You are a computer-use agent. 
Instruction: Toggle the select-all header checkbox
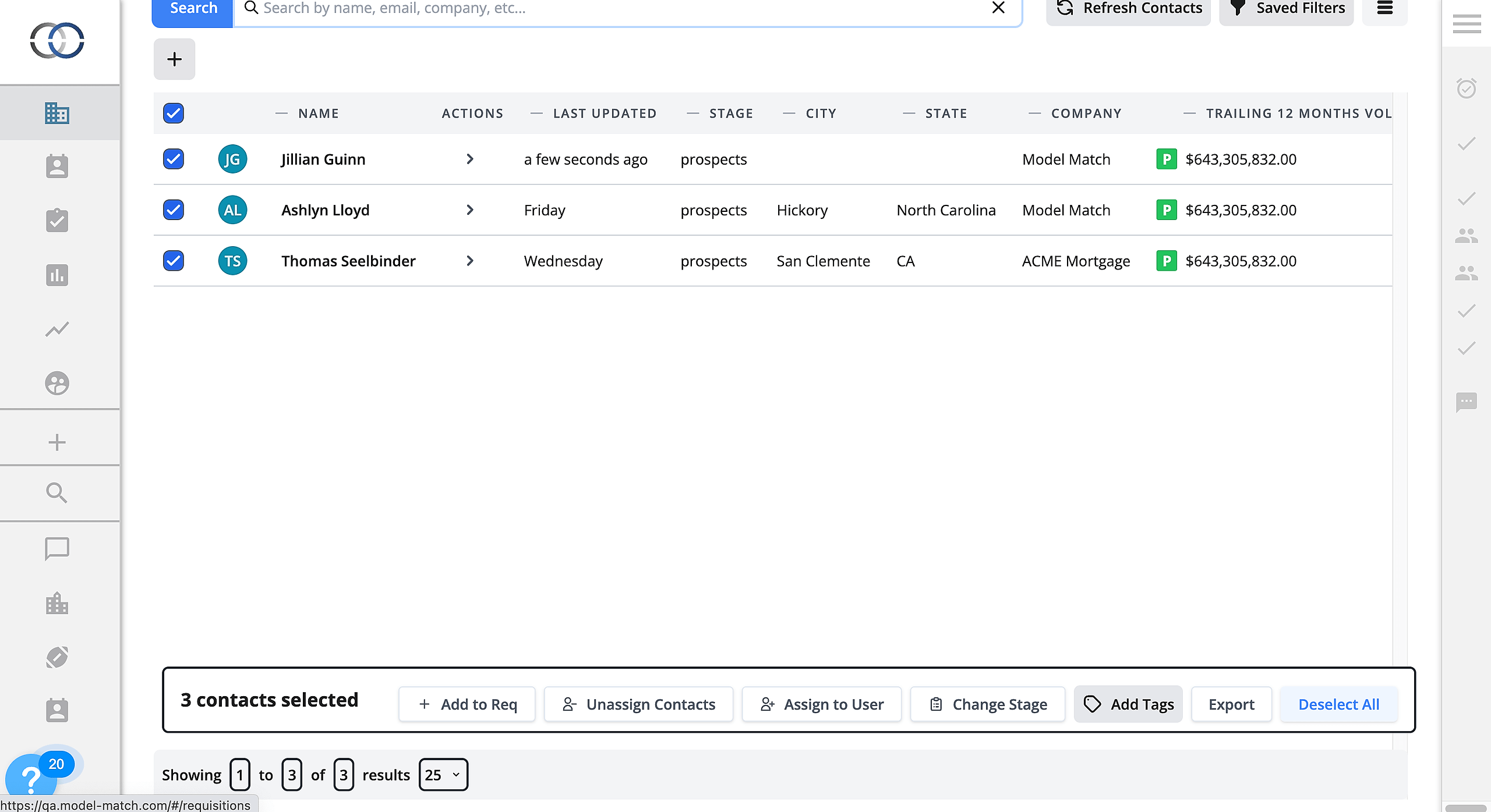(x=174, y=113)
